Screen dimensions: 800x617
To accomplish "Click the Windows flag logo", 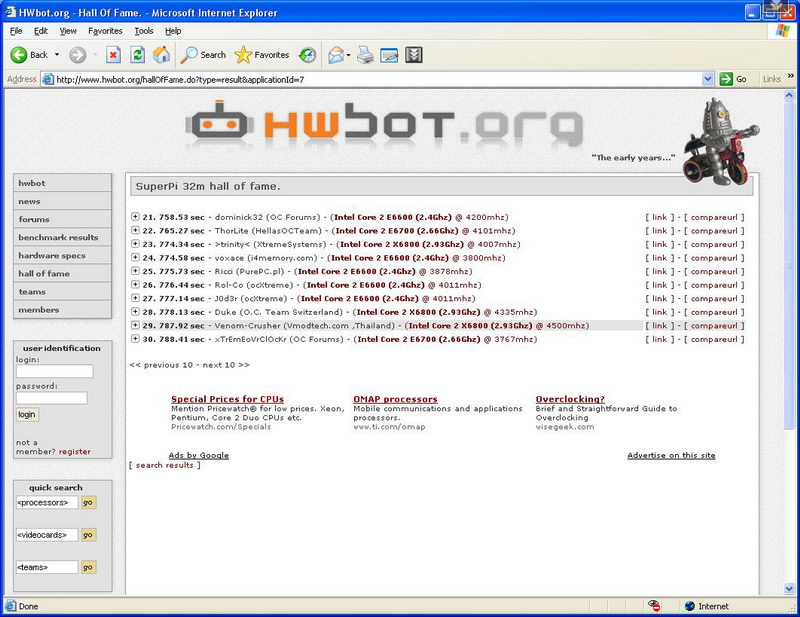I will 782,31.
